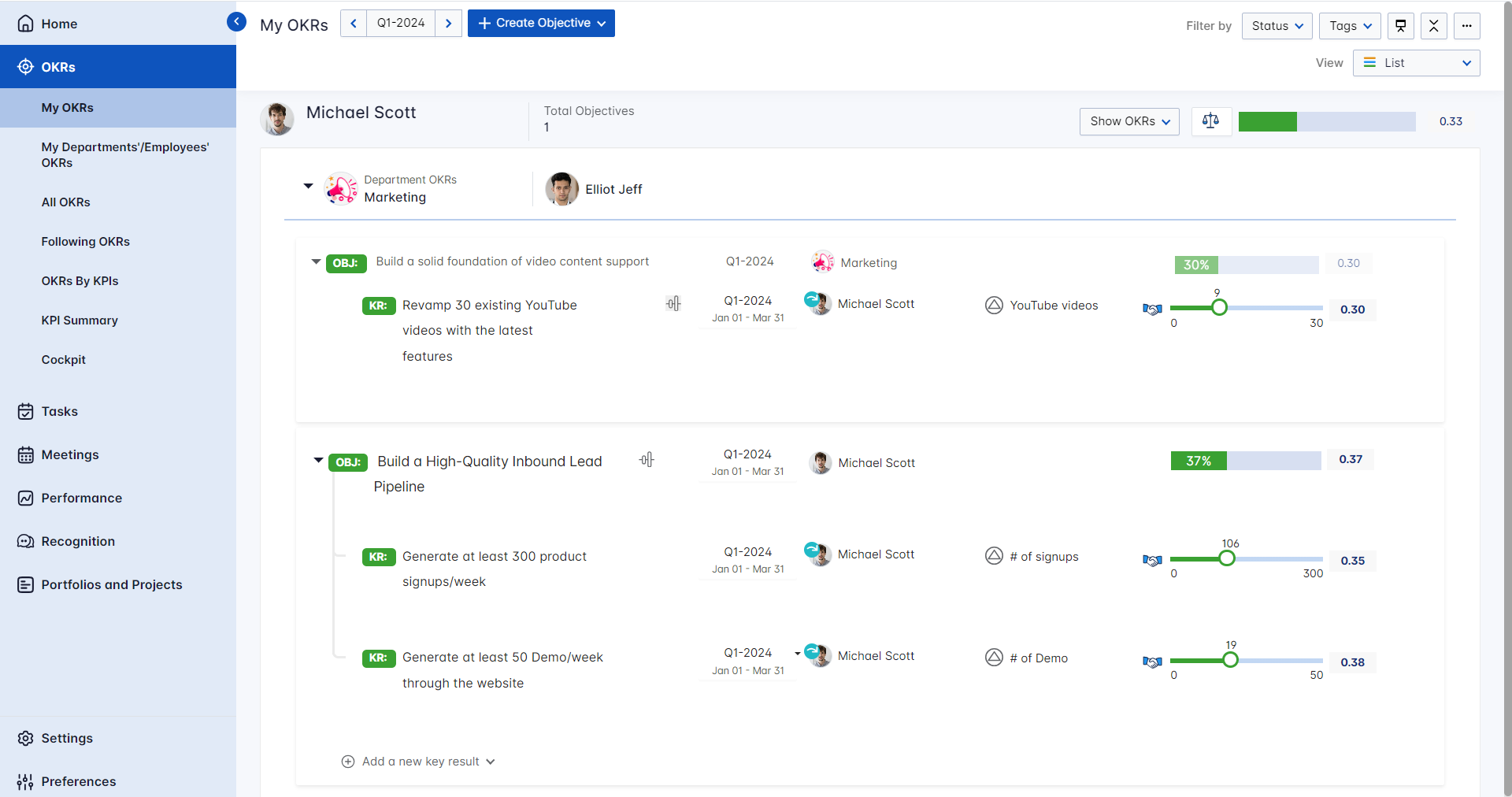1512x797 pixels.
Task: Select My Departments'/Employees' OKRs menu item
Action: [118, 155]
